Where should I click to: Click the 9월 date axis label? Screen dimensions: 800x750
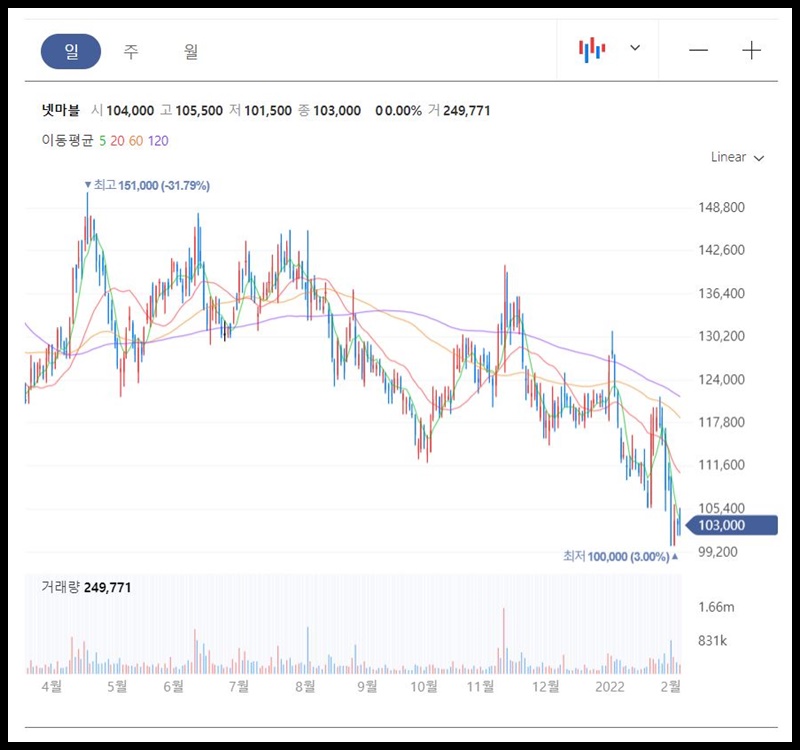[x=366, y=686]
